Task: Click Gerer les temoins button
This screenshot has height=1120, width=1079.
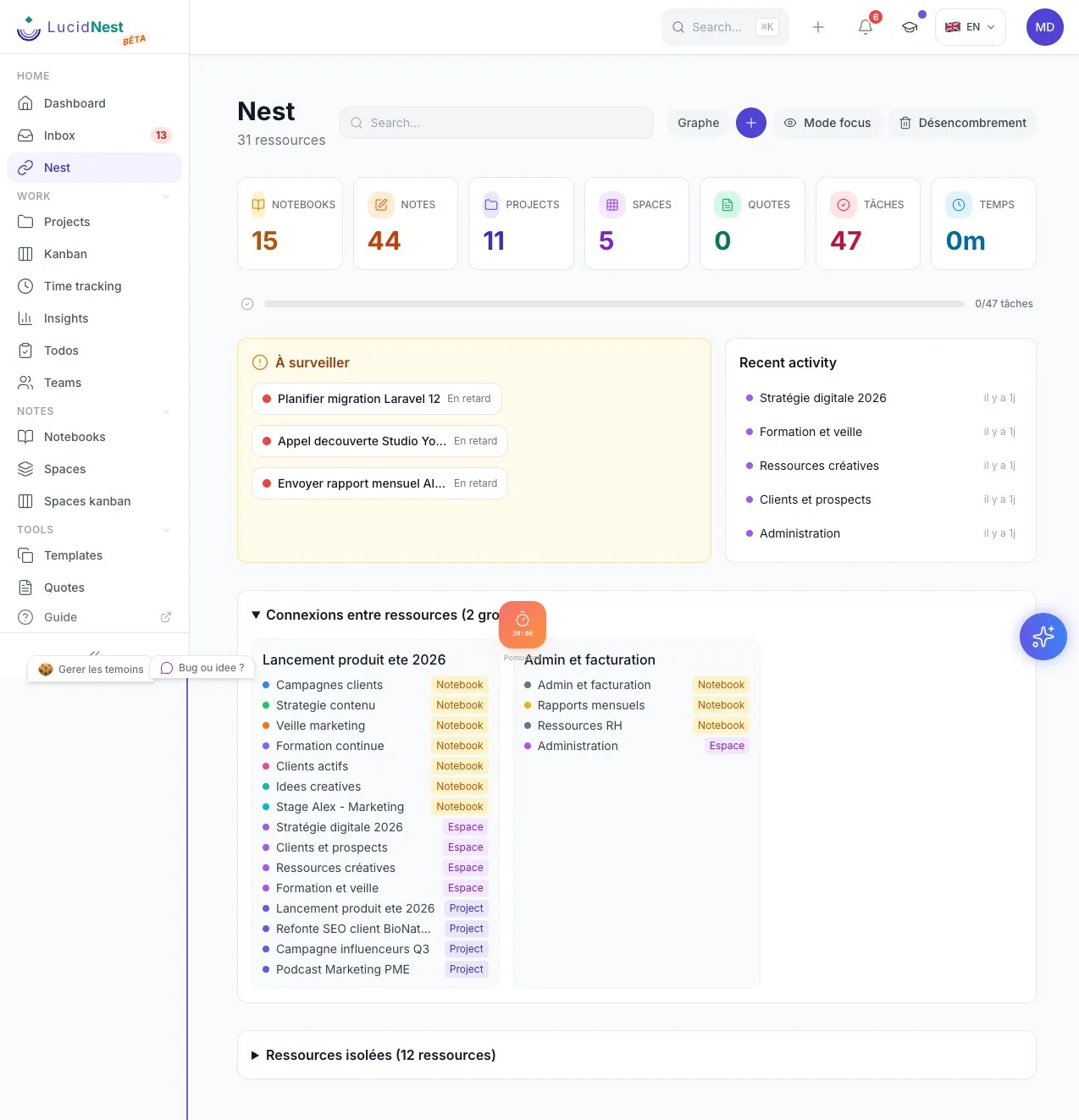Action: click(91, 669)
